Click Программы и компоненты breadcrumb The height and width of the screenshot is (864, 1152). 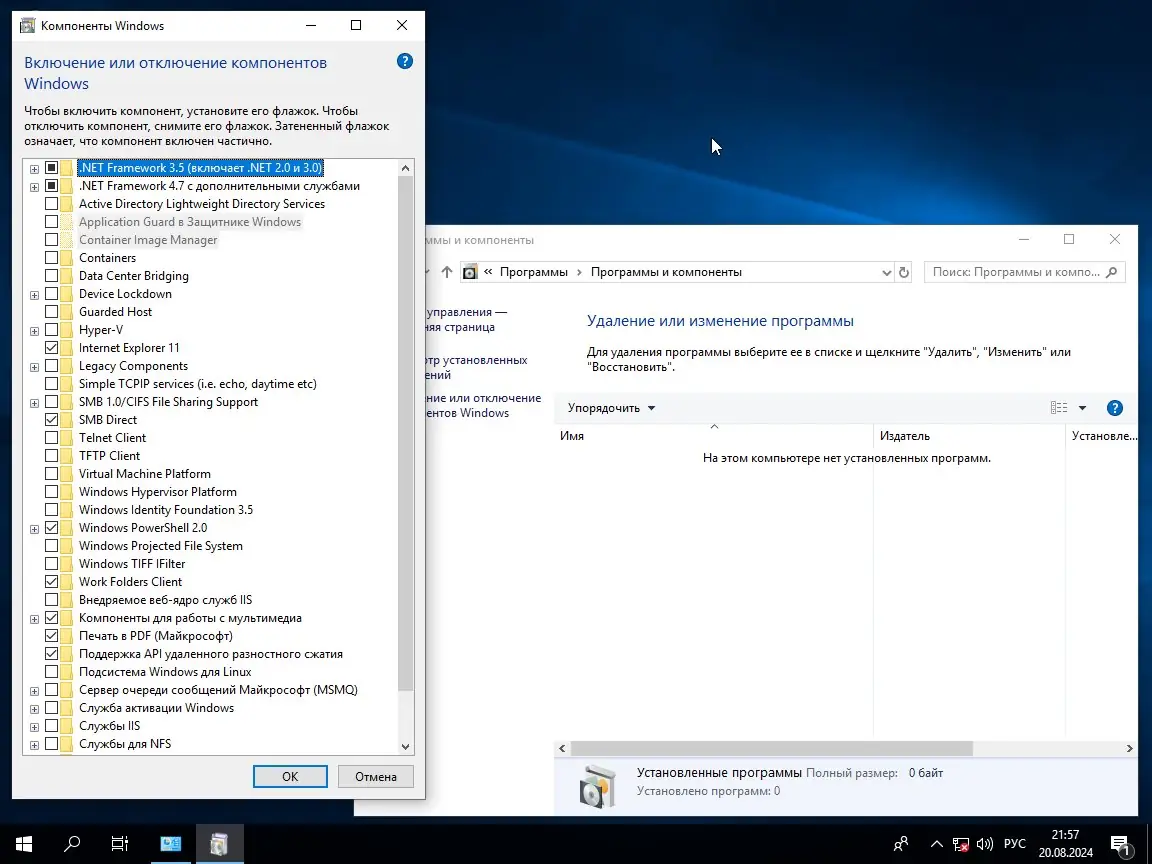(666, 272)
